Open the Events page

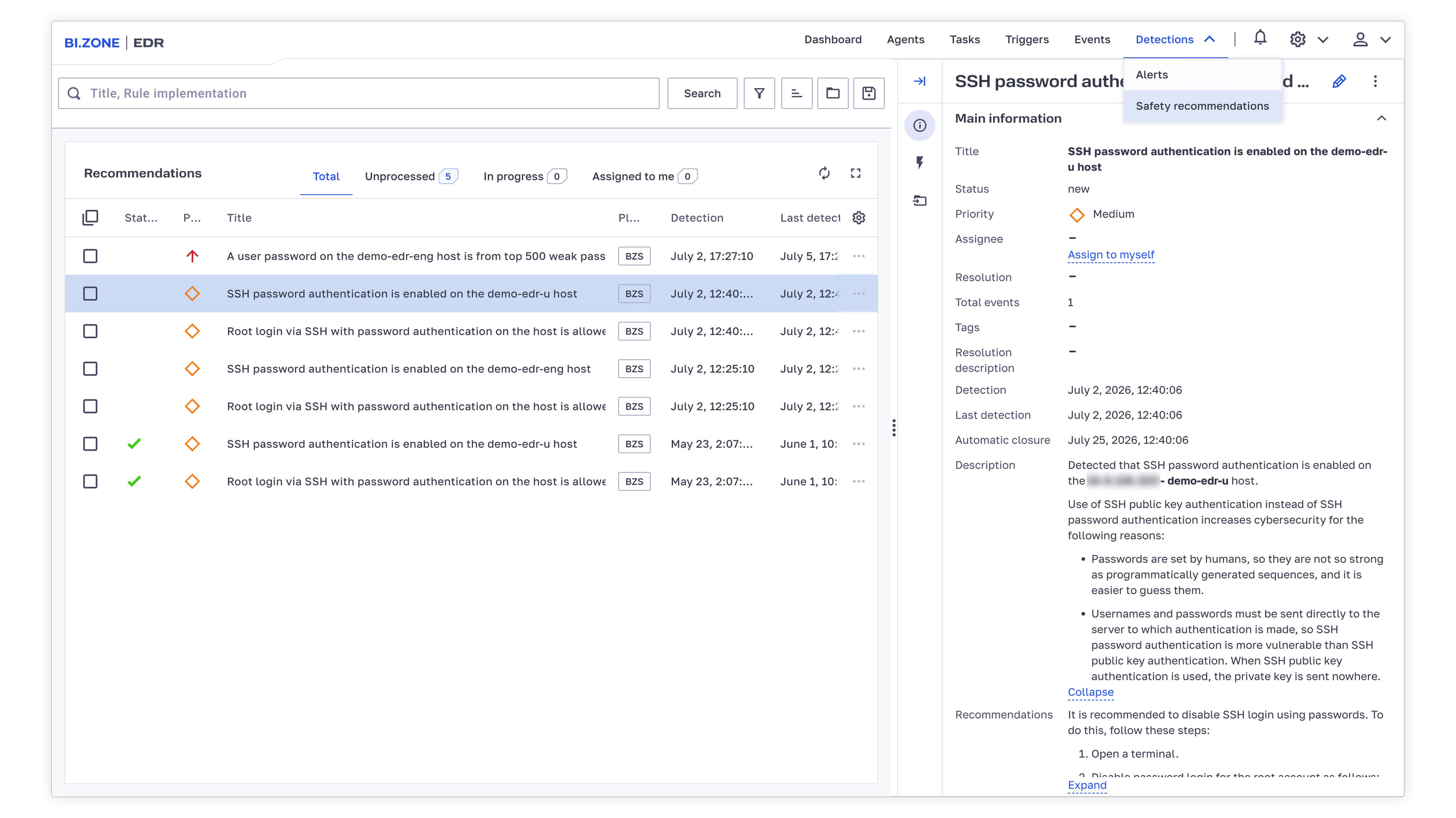(1092, 39)
